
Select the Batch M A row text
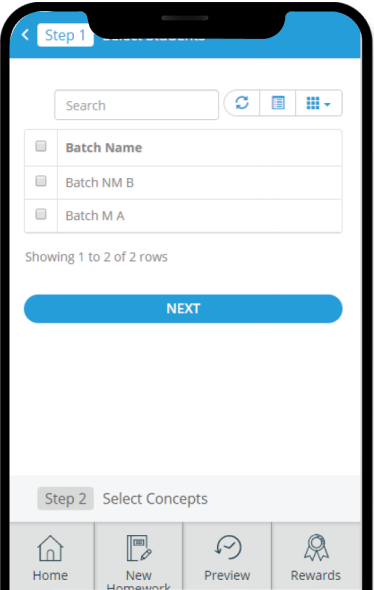click(x=95, y=216)
